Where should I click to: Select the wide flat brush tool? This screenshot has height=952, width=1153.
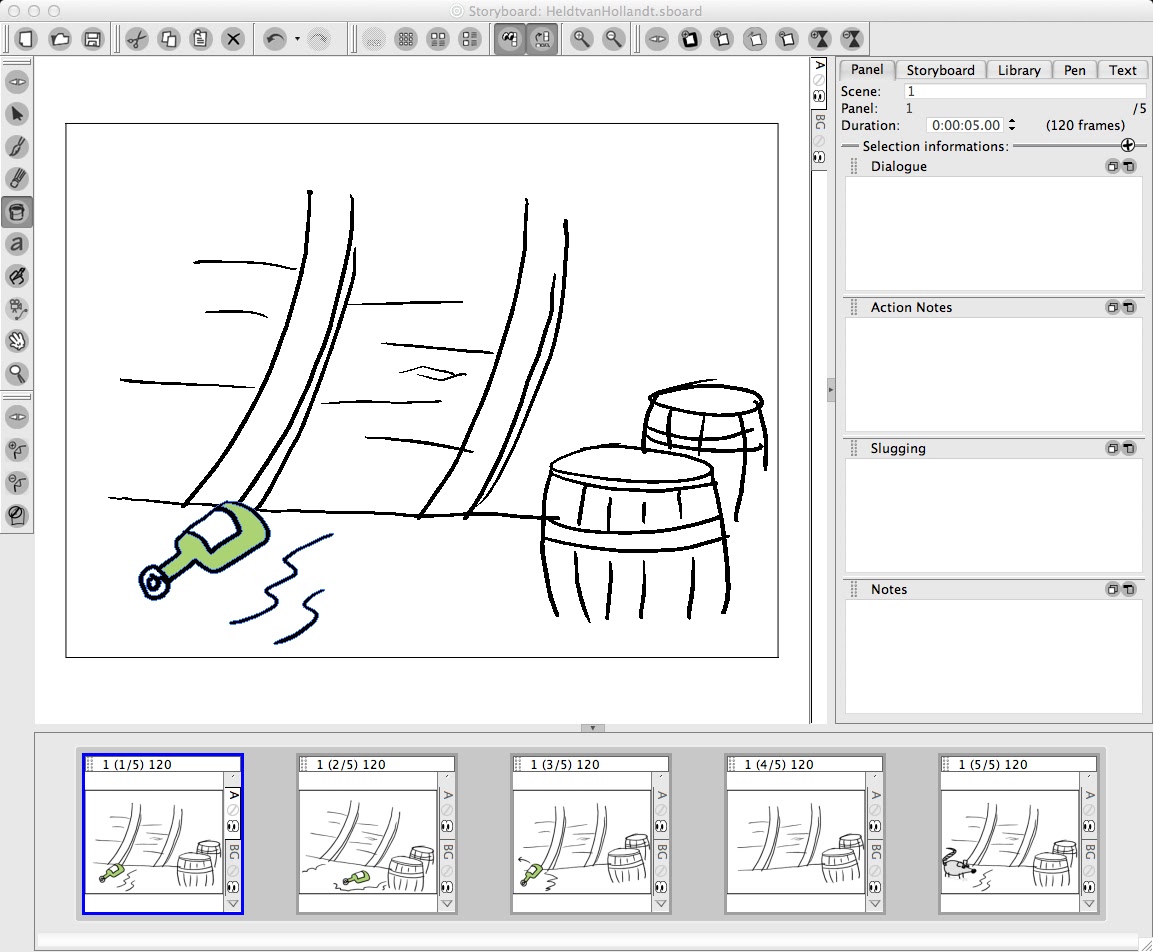(x=18, y=179)
